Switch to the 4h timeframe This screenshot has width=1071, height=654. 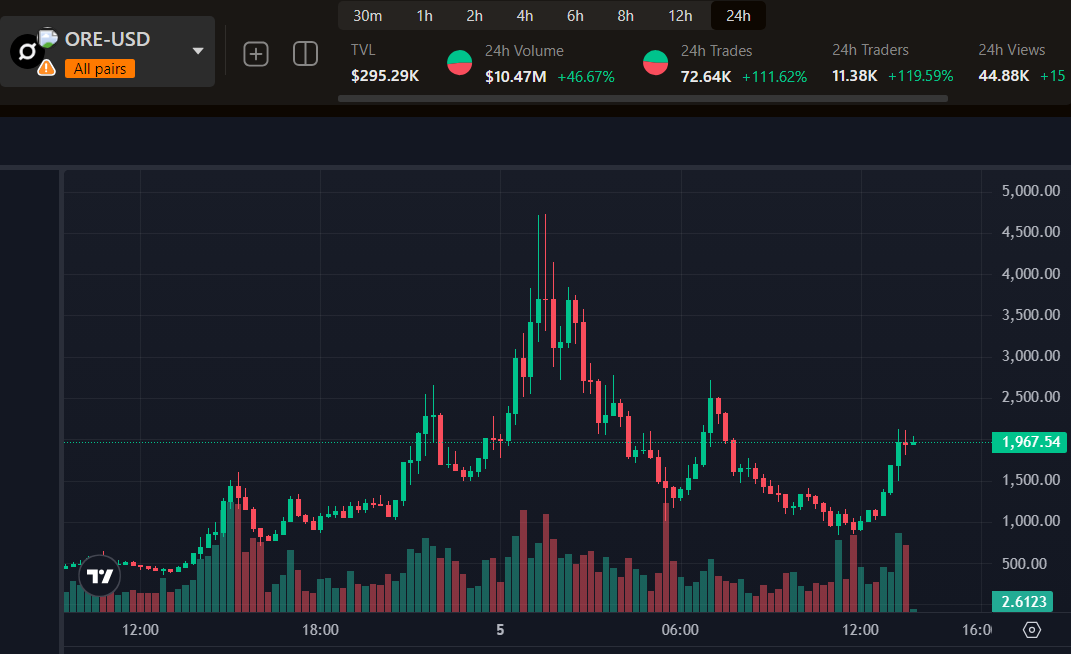(x=525, y=15)
